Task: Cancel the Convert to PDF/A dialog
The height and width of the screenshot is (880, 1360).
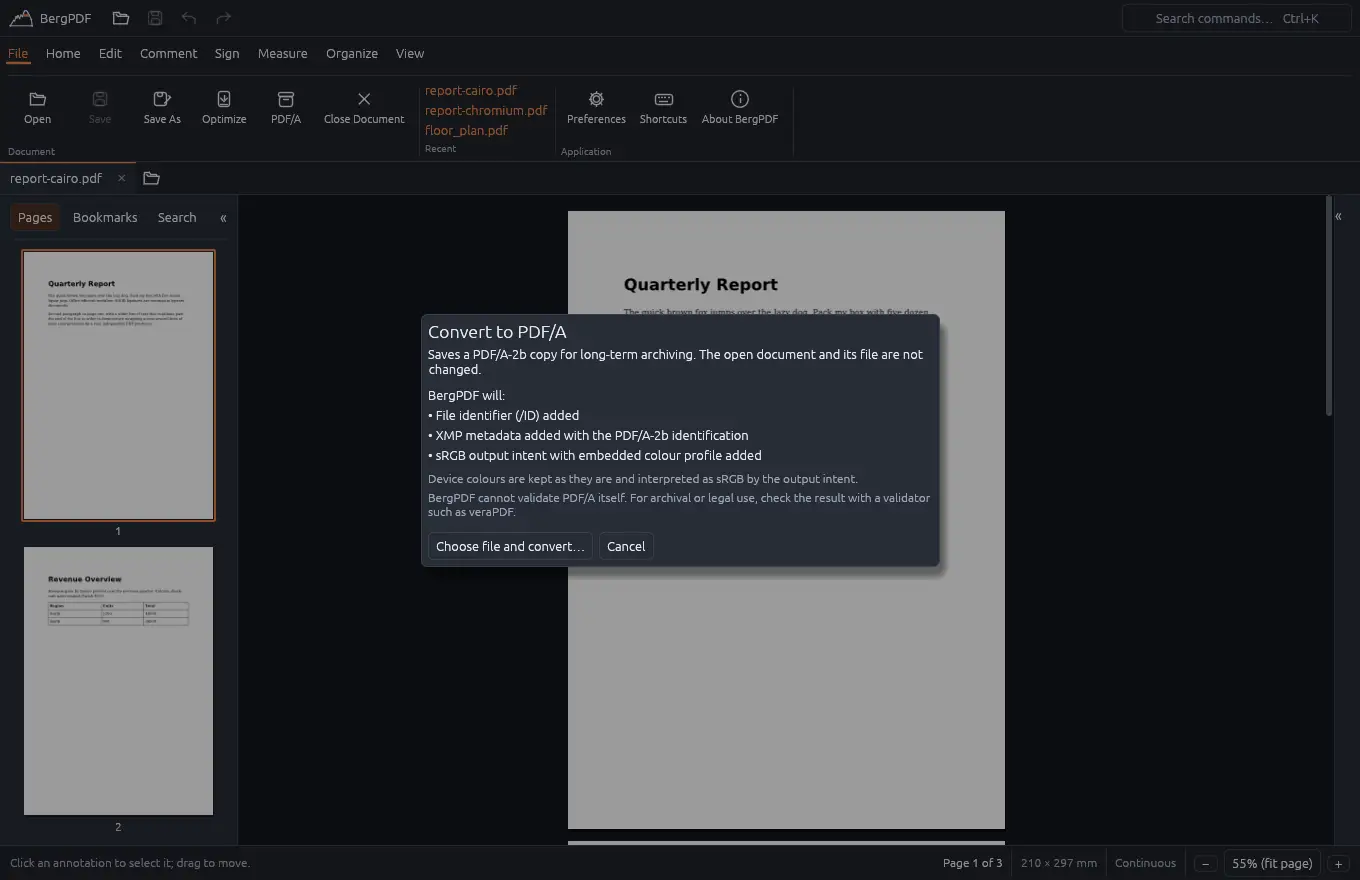Action: click(626, 546)
